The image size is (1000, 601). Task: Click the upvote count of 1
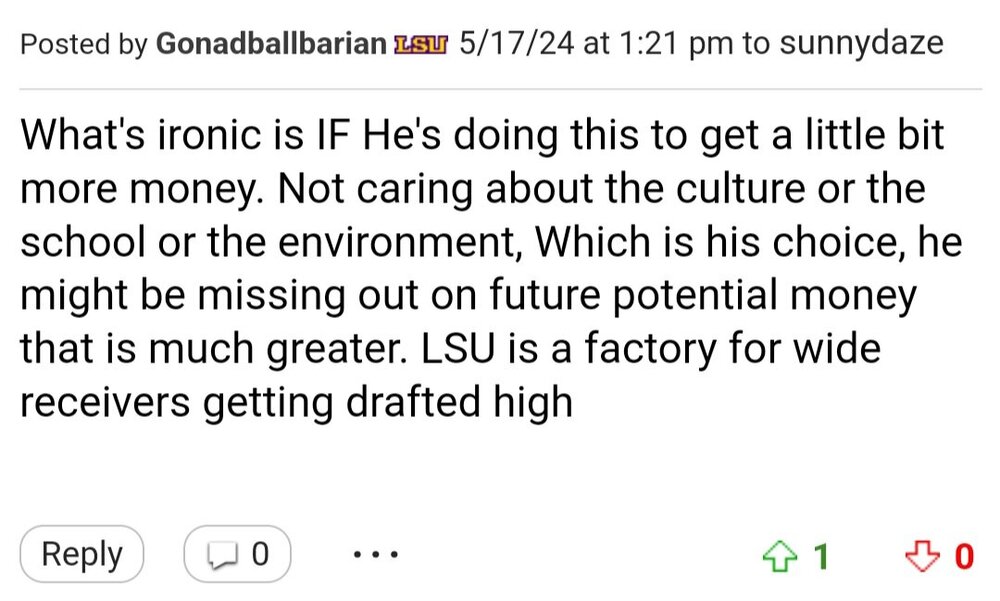click(820, 555)
